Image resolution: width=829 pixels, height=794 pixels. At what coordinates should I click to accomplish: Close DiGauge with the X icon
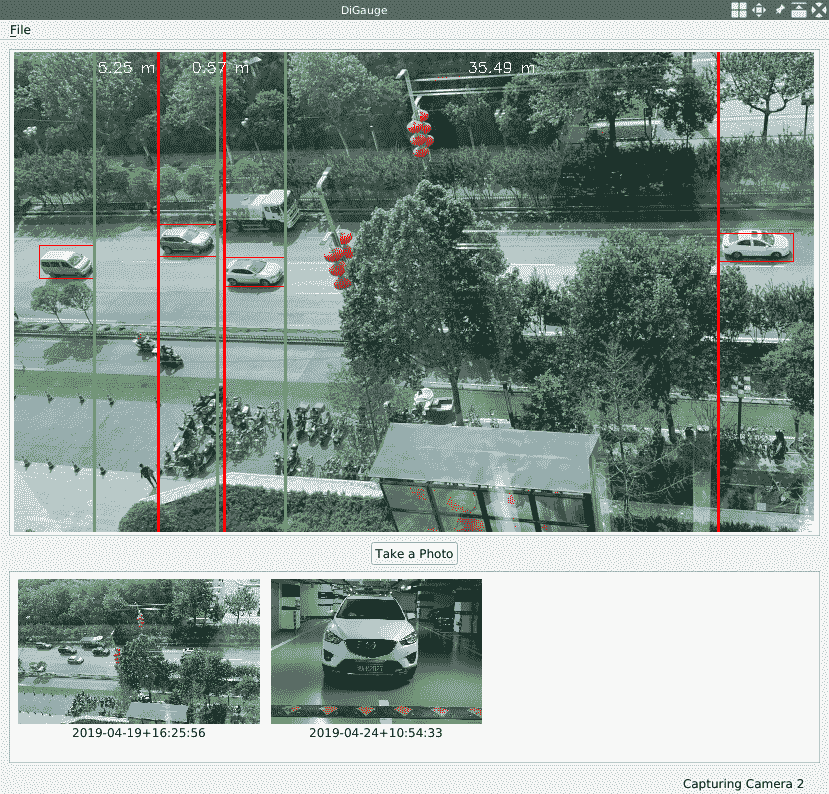[819, 10]
